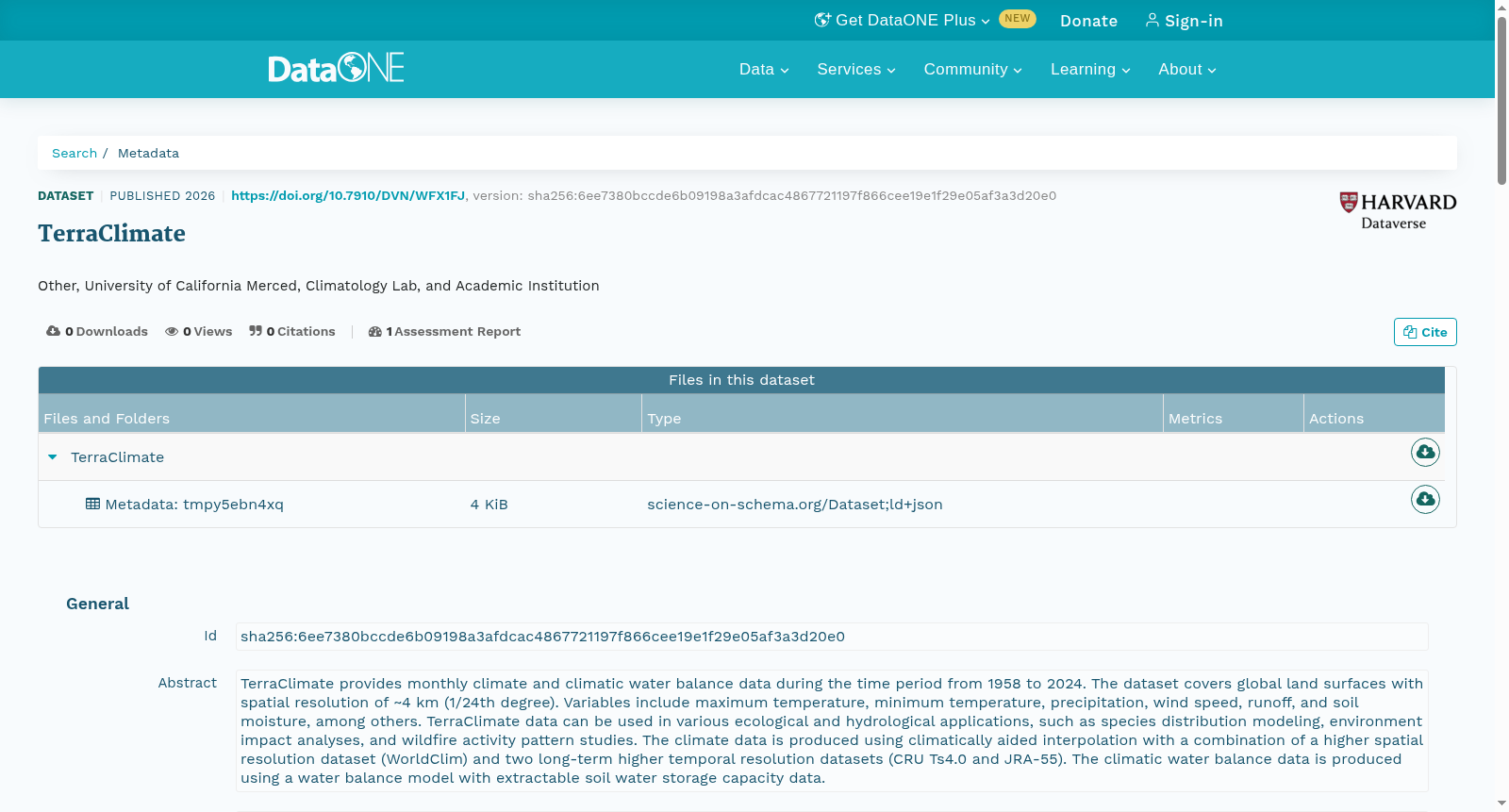The width and height of the screenshot is (1509, 812).
Task: Click the Views eye icon
Action: (172, 331)
